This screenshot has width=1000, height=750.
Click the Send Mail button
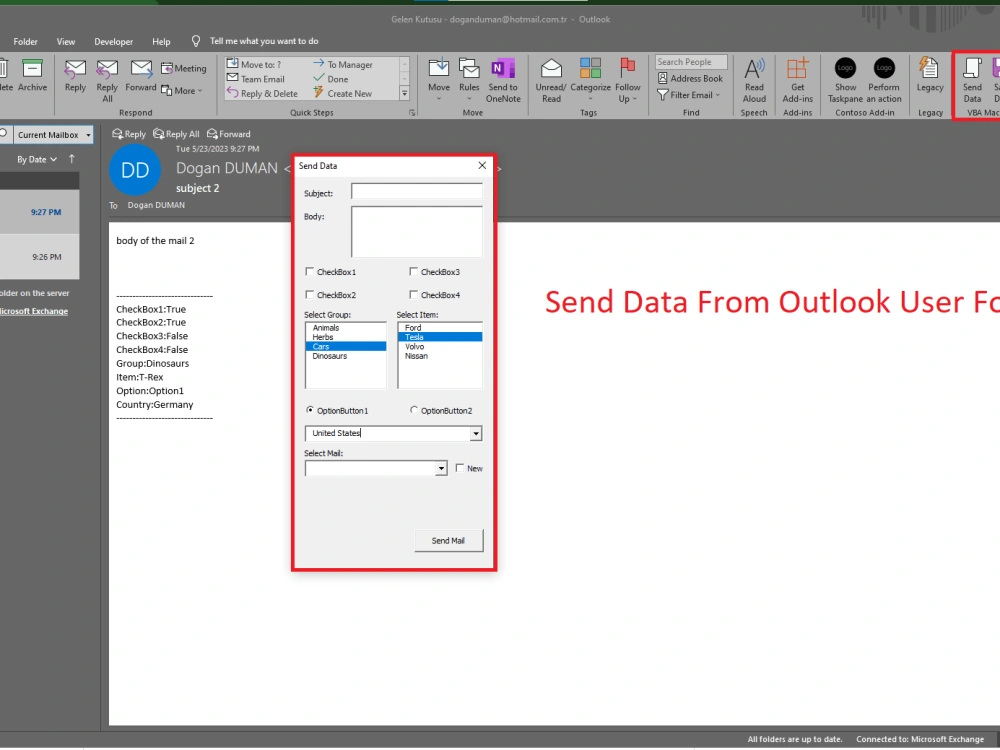[448, 540]
